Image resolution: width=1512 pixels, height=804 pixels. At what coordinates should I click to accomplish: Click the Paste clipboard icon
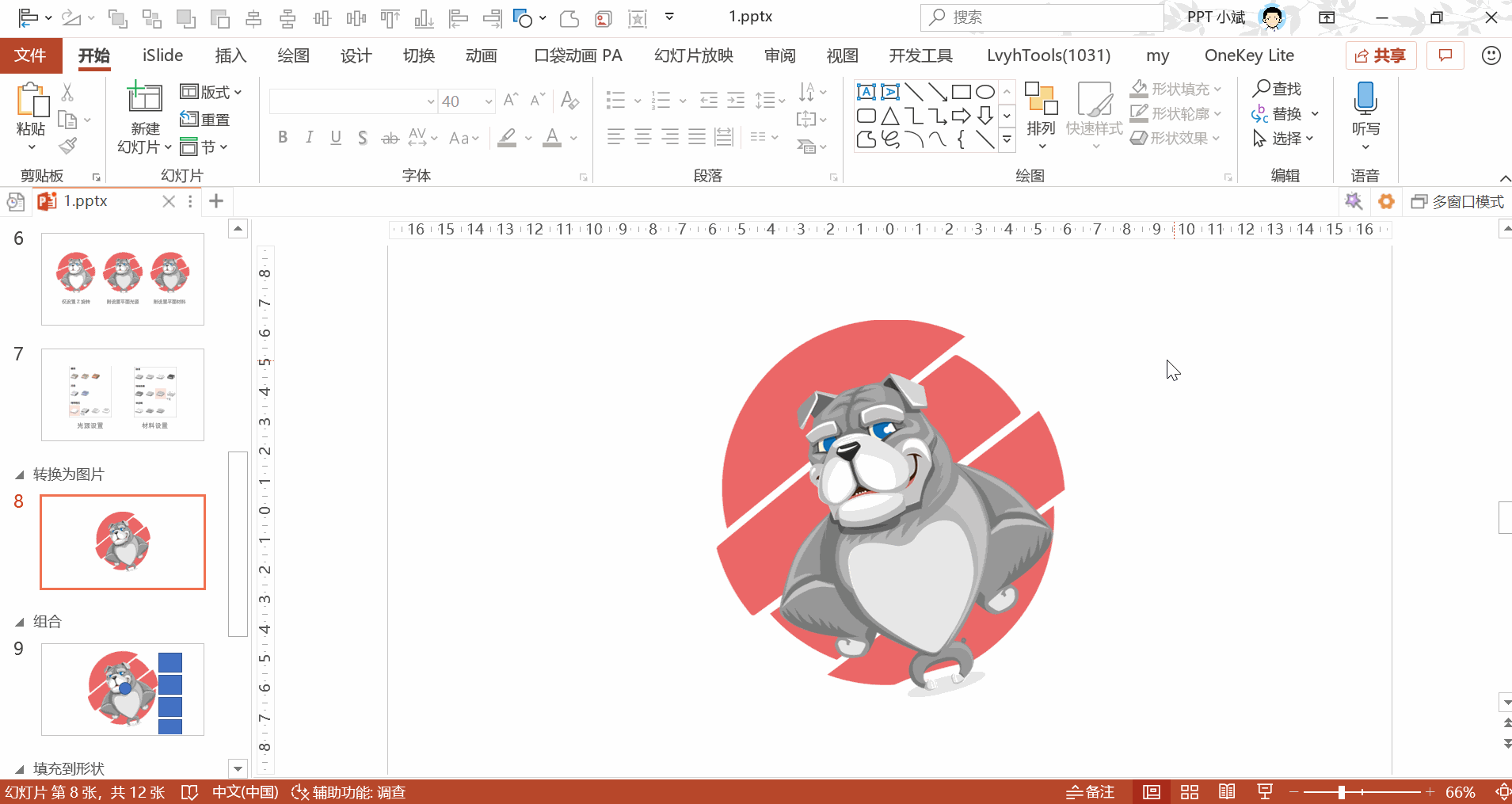[32, 101]
